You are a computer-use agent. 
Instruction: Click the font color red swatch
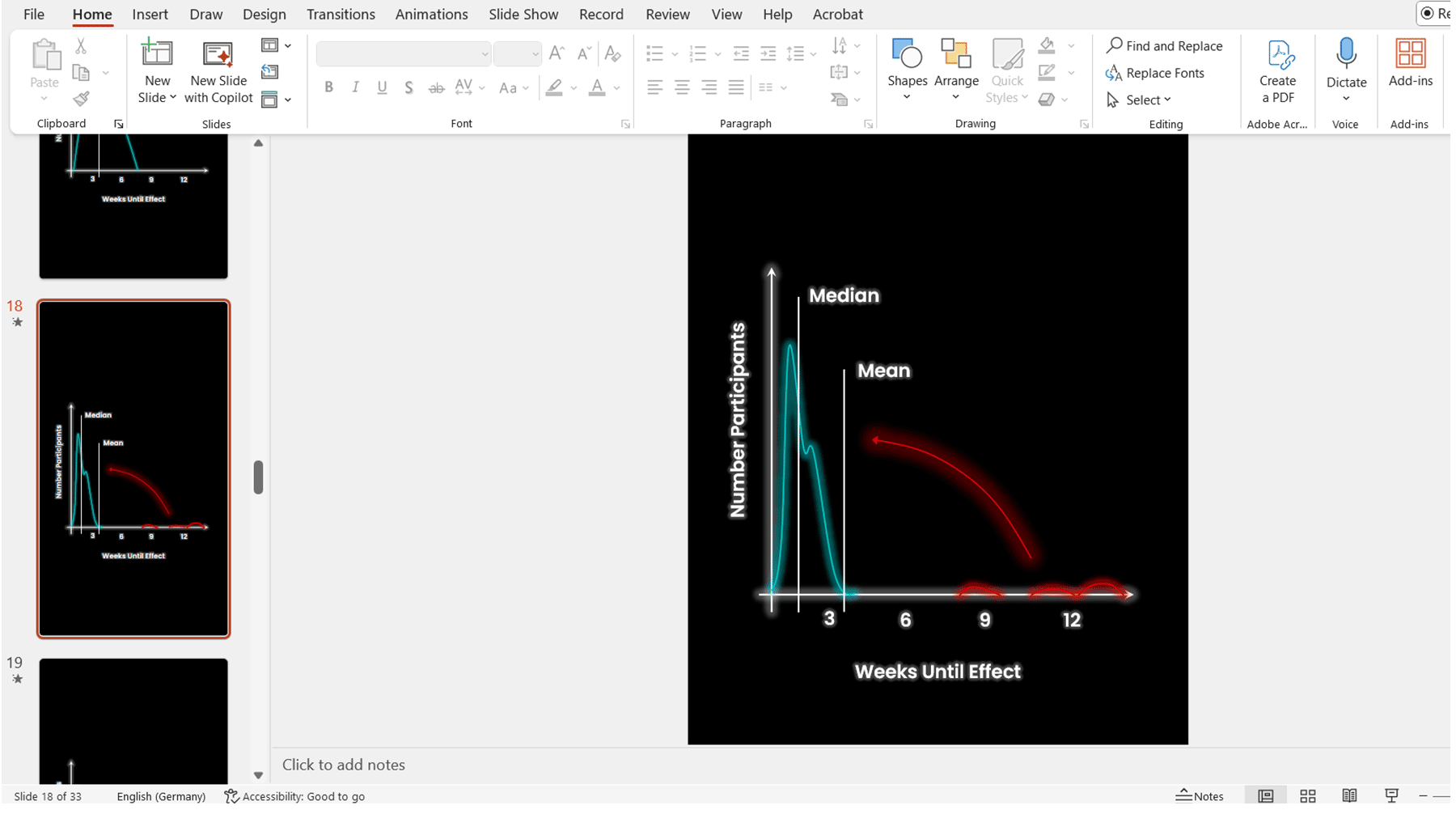[x=597, y=87]
